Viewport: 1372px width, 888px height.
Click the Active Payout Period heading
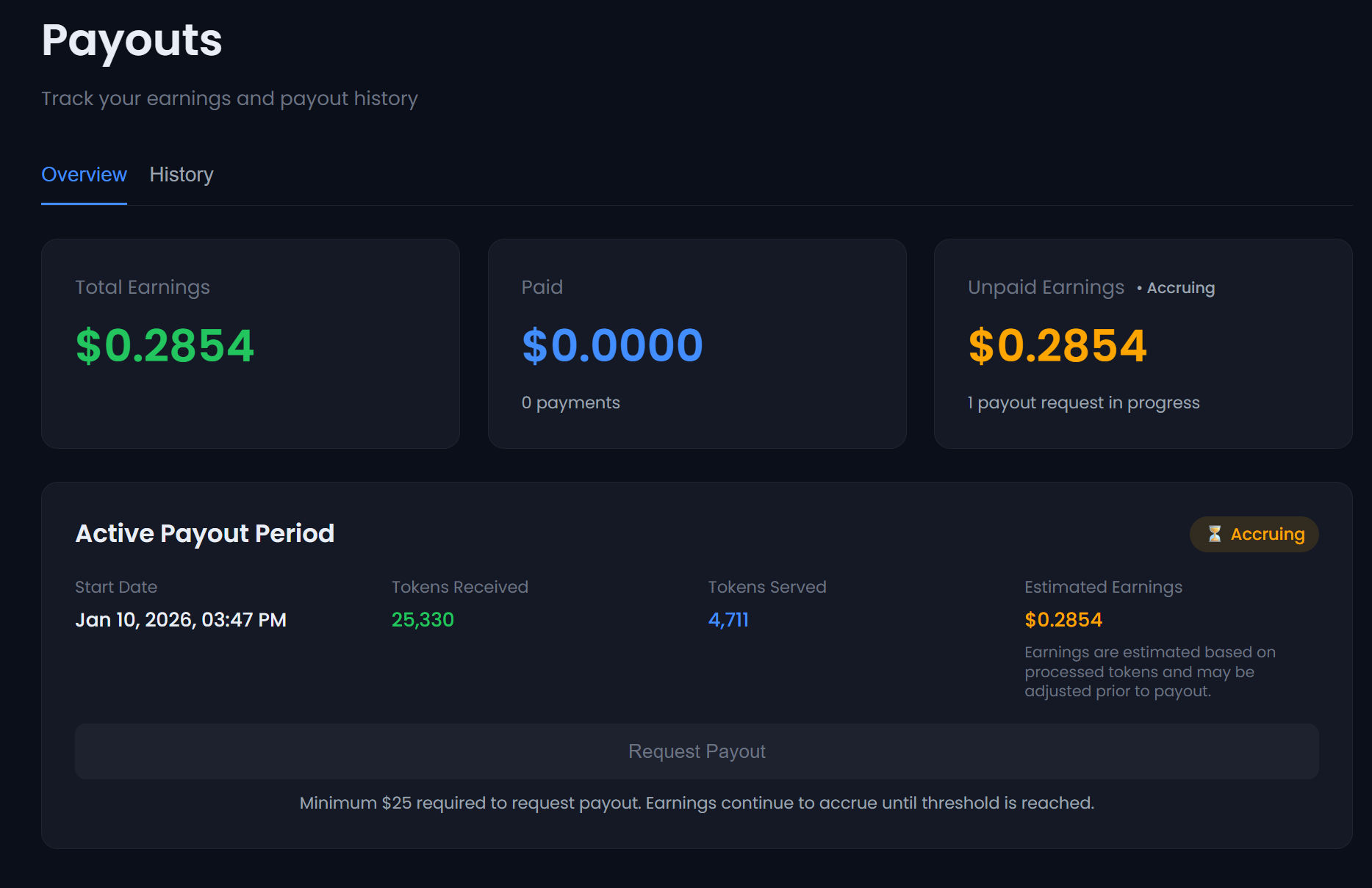204,533
